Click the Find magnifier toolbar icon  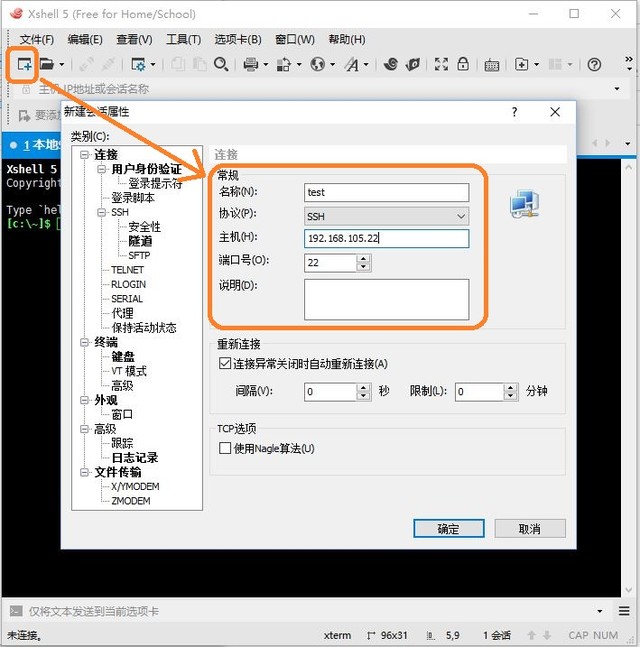click(x=221, y=64)
